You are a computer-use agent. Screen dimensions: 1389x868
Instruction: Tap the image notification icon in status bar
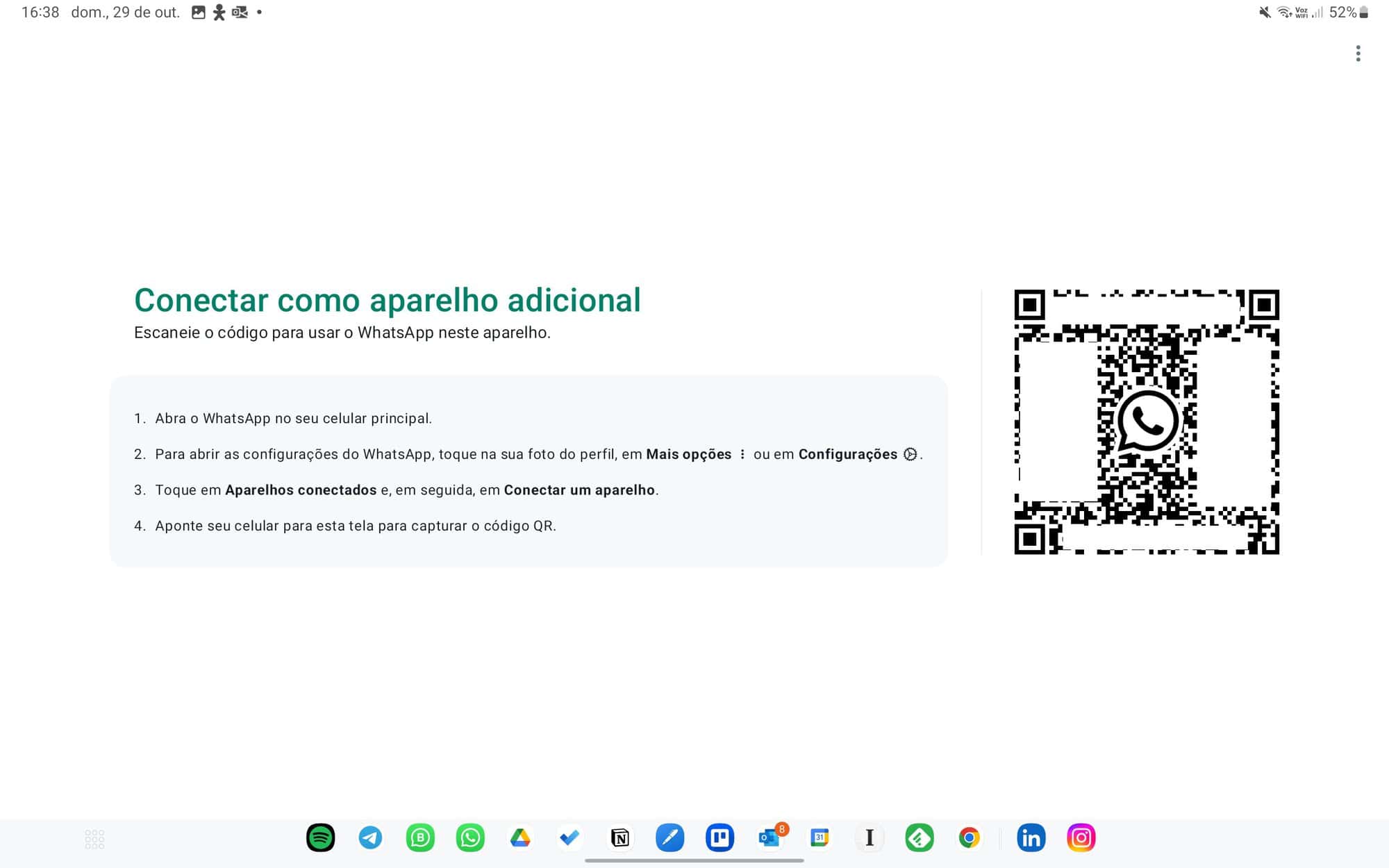[x=198, y=12]
